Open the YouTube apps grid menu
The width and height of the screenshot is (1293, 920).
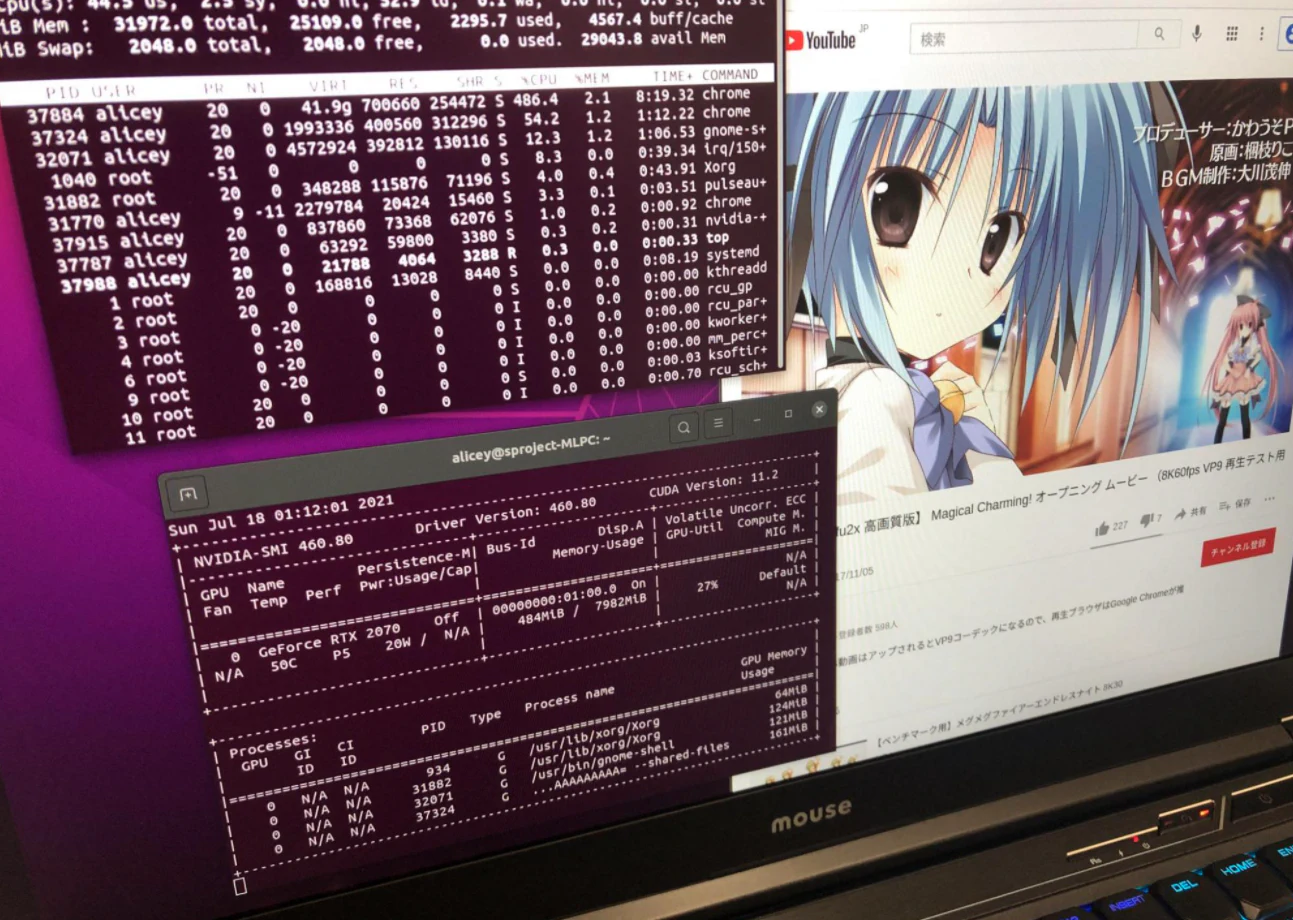pyautogui.click(x=1232, y=33)
